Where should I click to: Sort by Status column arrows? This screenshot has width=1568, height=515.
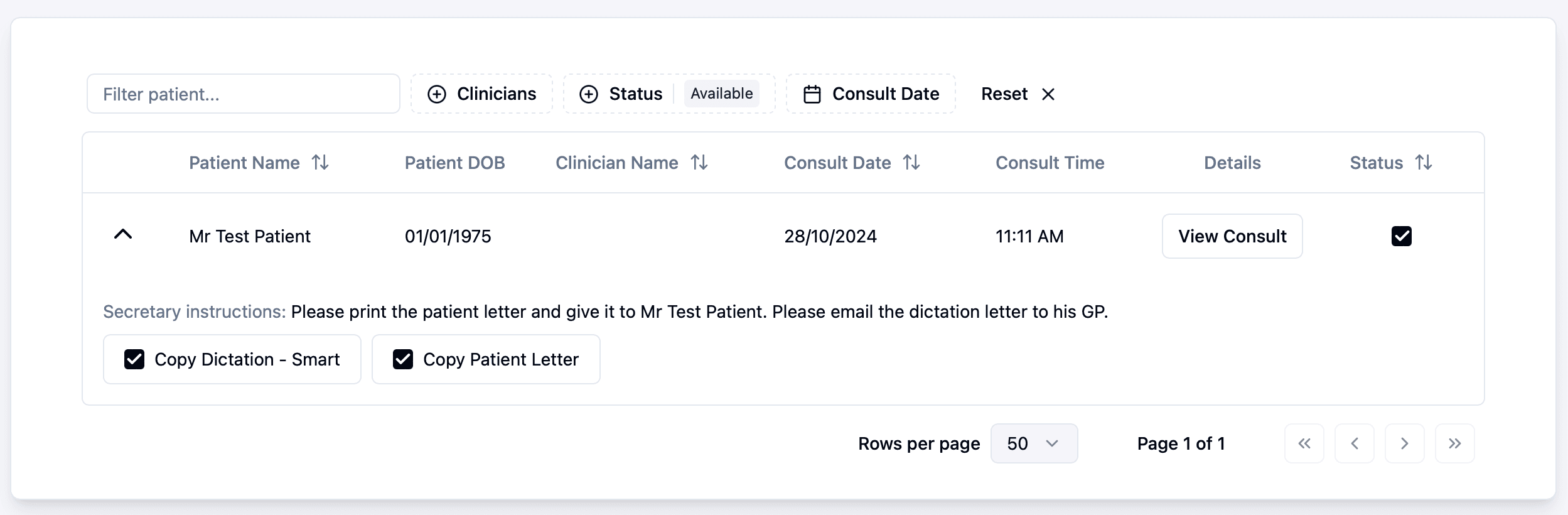click(1424, 163)
